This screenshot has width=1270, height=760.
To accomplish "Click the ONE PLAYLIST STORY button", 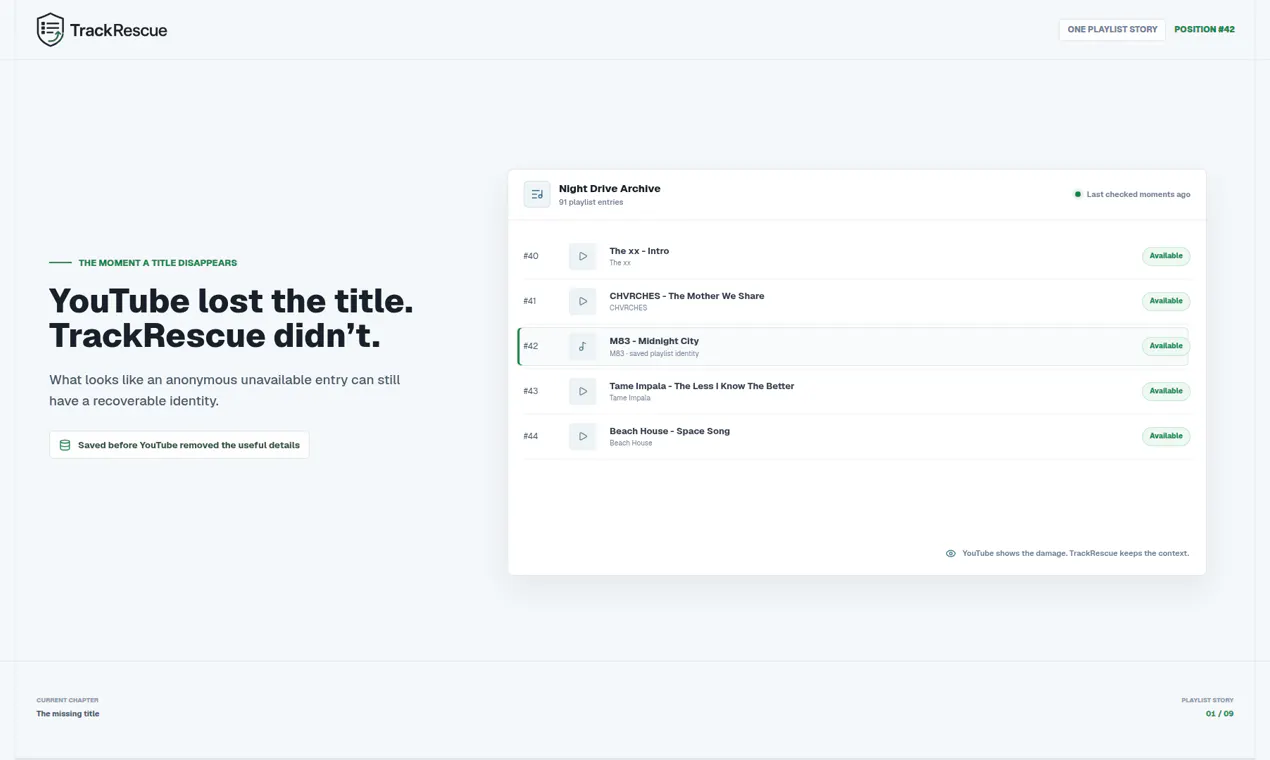I will pyautogui.click(x=1112, y=30).
